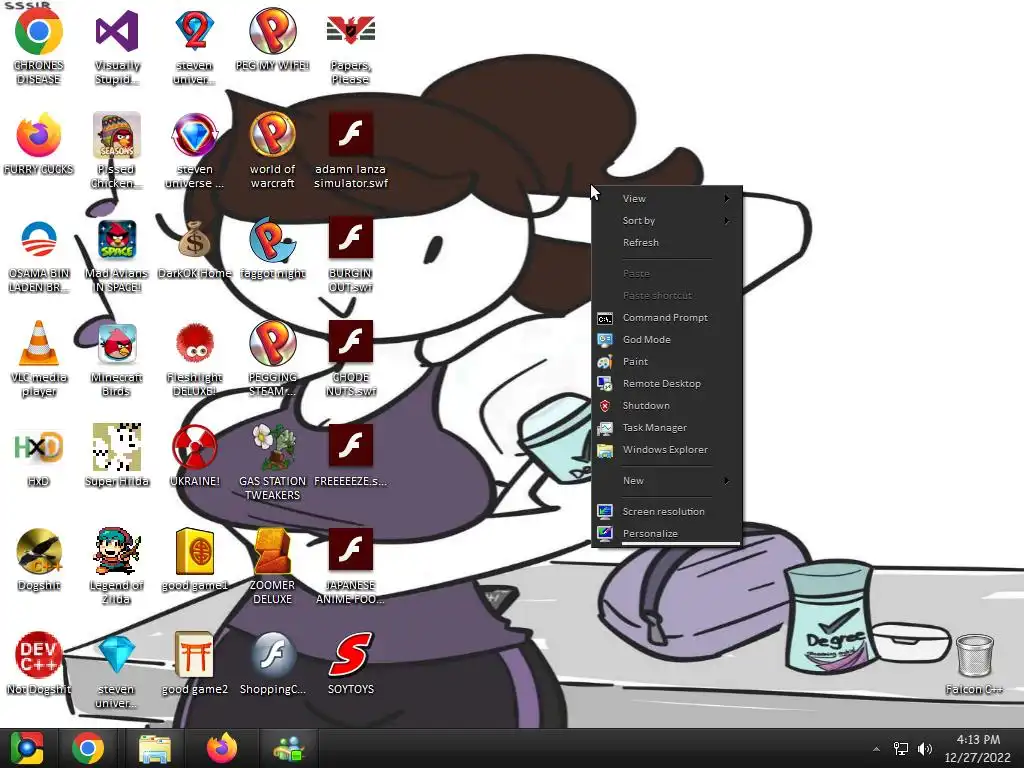Choose Shutdown in the context menu
This screenshot has height=768, width=1024.
pyautogui.click(x=667, y=406)
